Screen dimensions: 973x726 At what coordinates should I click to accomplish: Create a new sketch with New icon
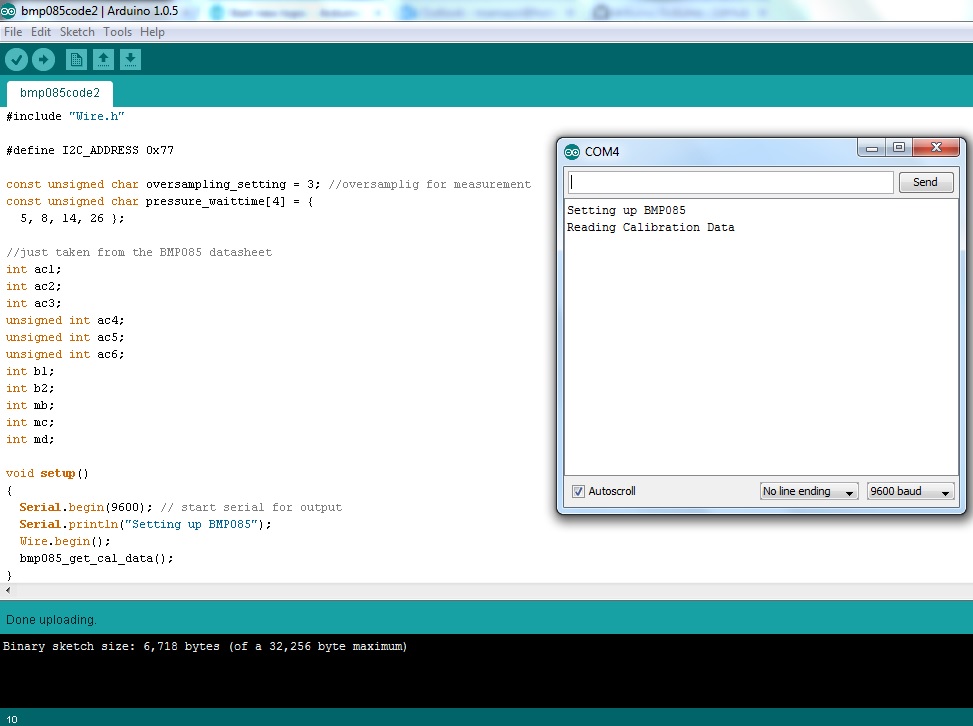point(76,60)
